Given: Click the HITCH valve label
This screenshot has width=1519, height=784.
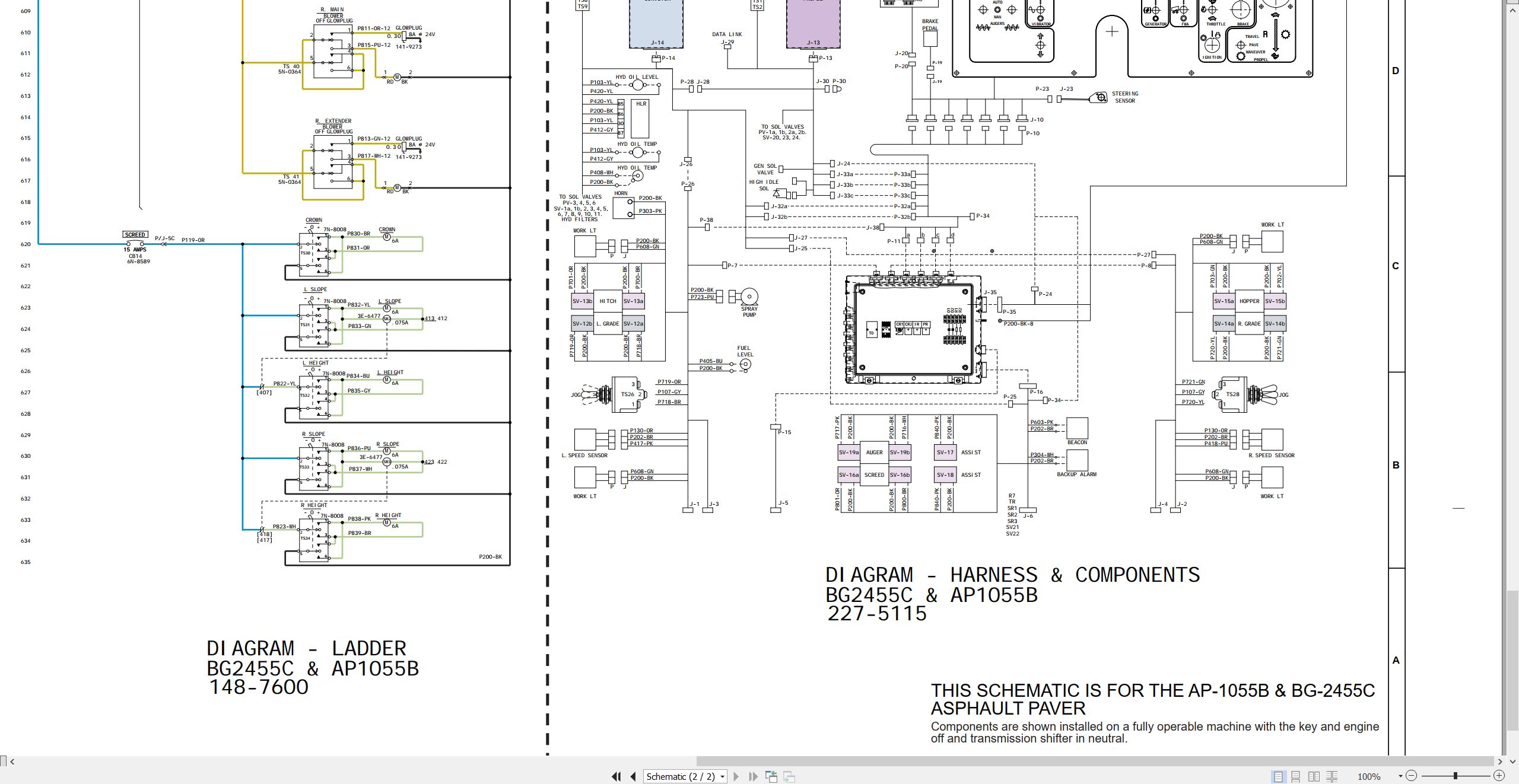Looking at the screenshot, I should point(608,301).
